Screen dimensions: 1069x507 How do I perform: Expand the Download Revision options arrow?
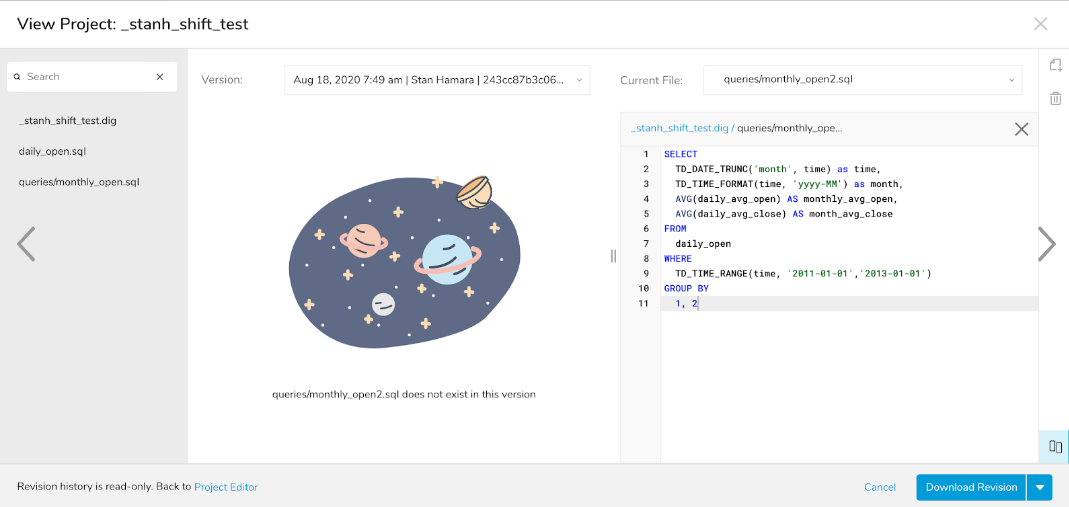1040,487
